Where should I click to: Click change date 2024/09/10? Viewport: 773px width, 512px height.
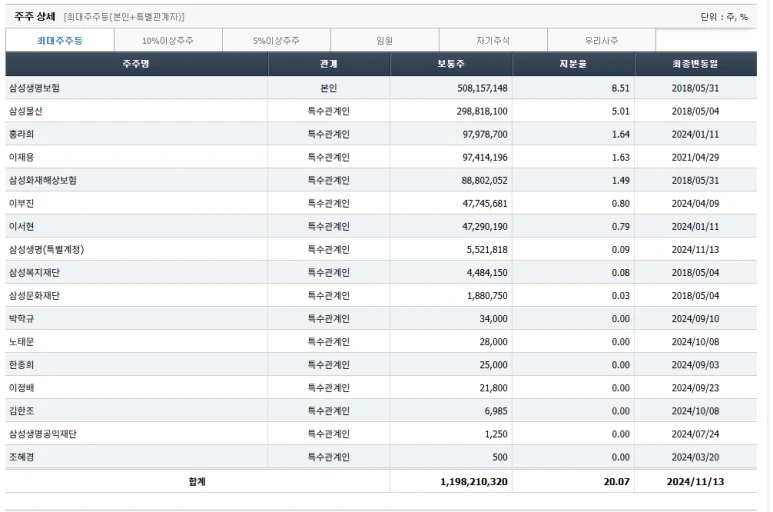point(695,319)
